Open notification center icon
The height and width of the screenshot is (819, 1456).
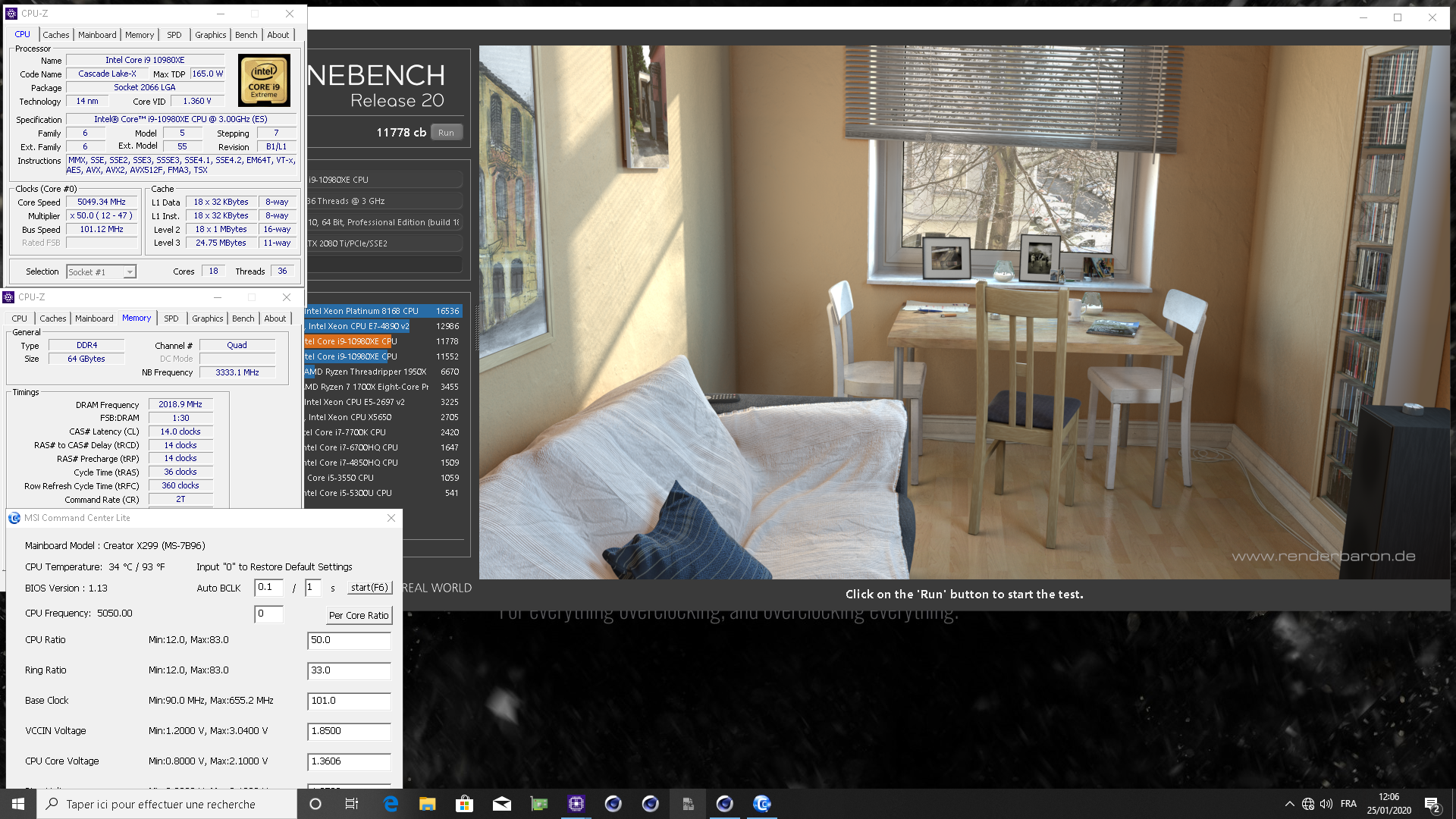(1432, 804)
